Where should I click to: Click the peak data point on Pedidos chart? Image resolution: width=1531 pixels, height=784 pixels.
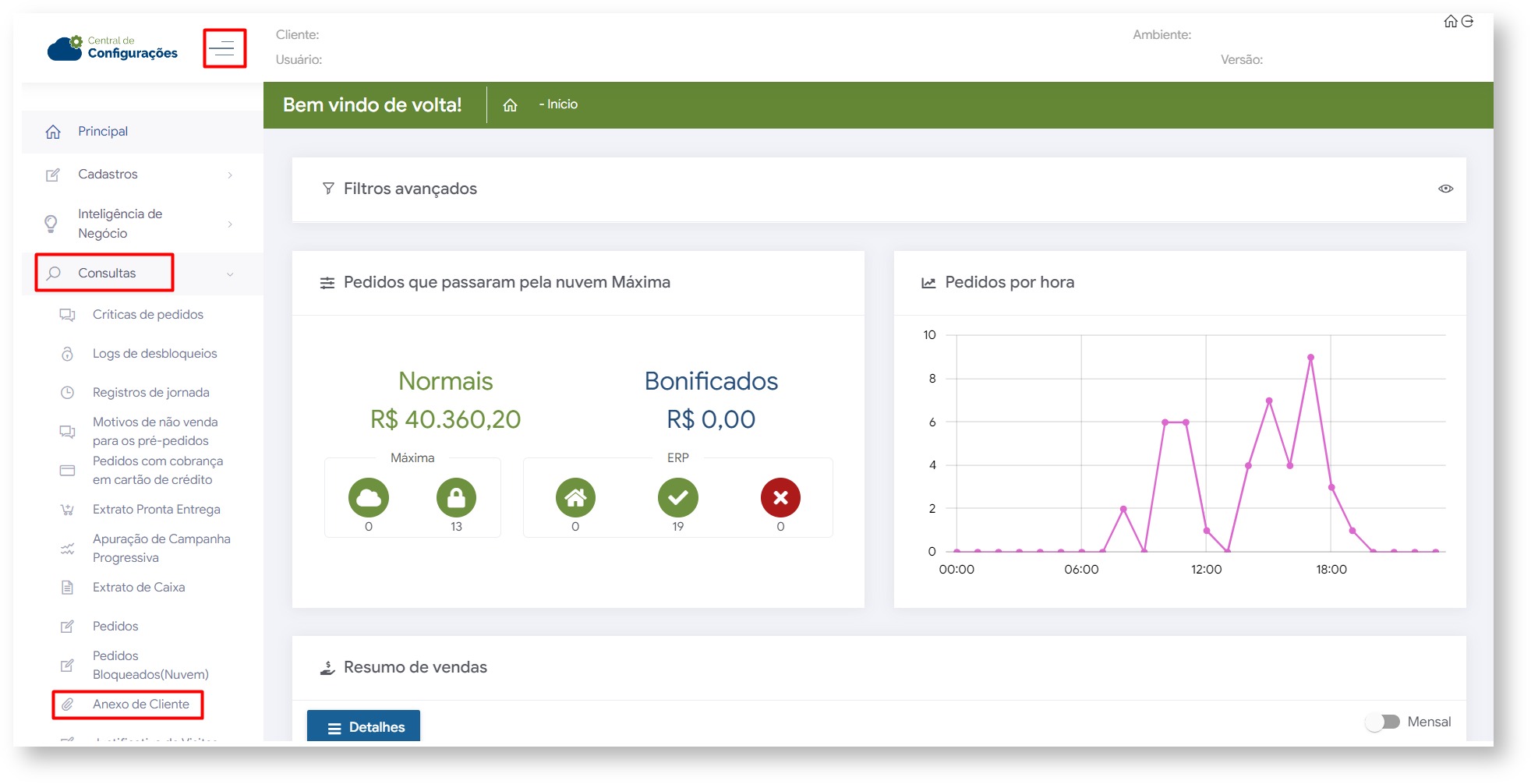click(1310, 358)
